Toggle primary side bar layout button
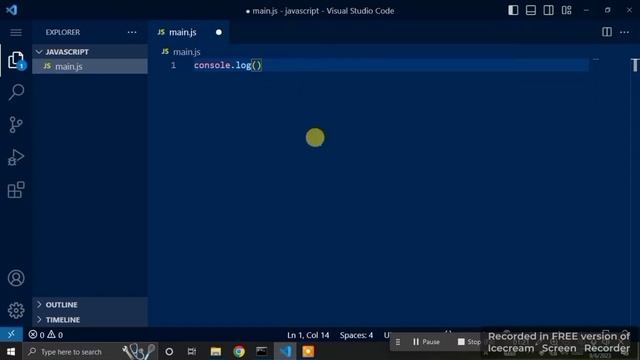640x360 pixels. 513,10
